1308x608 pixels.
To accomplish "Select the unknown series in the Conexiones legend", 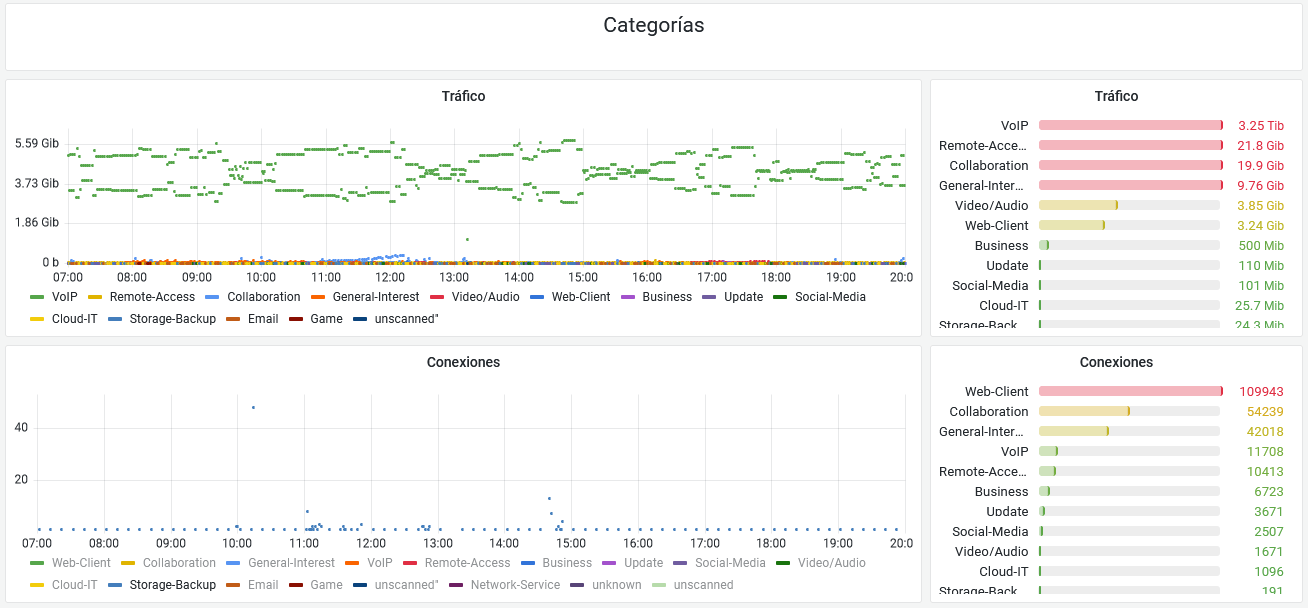I will click(x=616, y=585).
